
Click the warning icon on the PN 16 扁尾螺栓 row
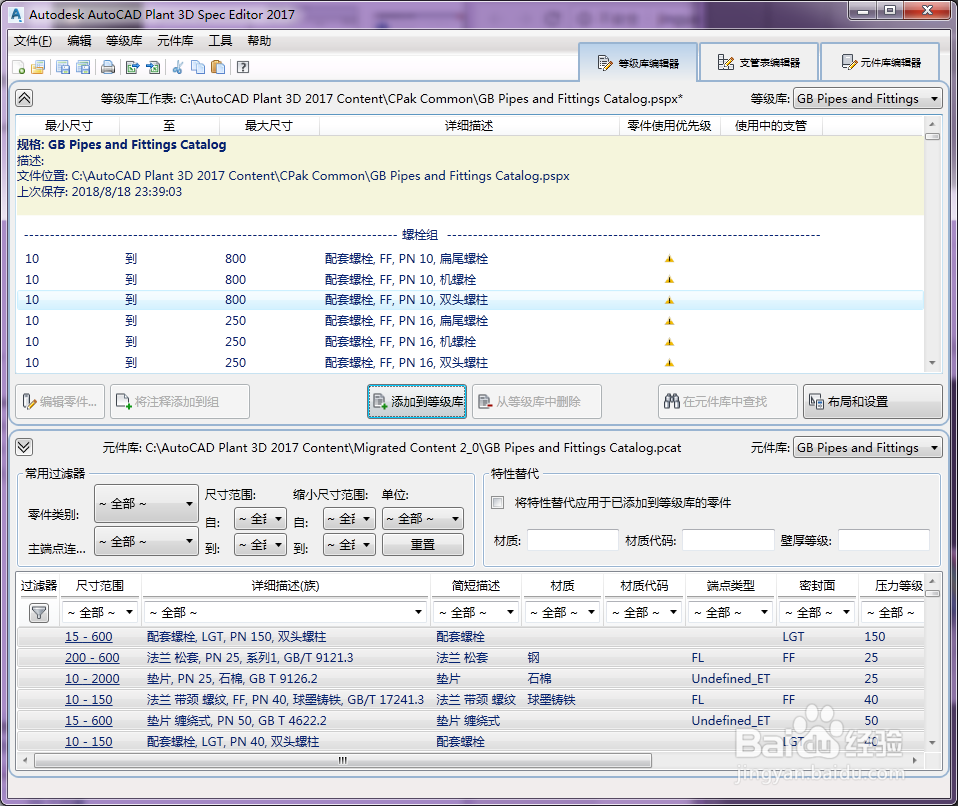click(x=670, y=321)
